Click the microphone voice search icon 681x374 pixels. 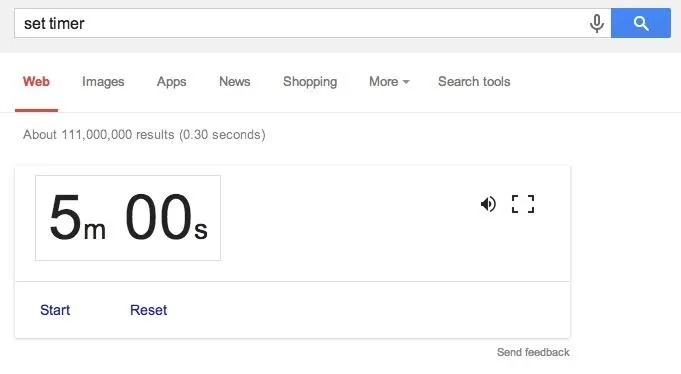coord(597,23)
